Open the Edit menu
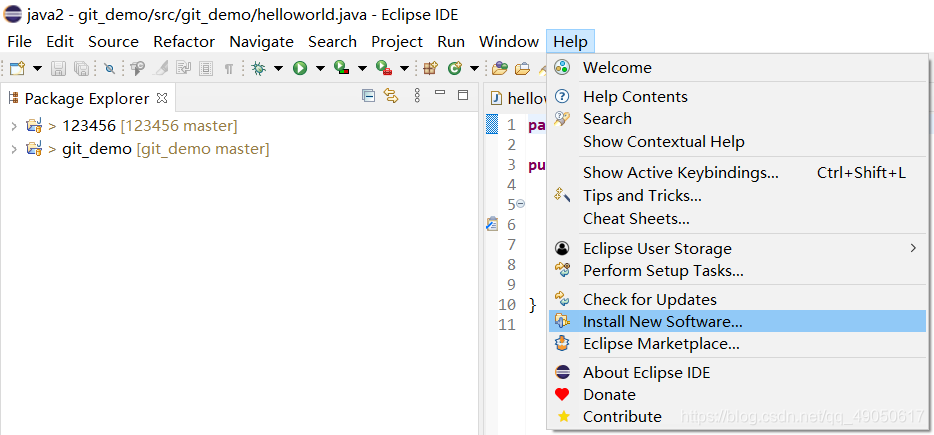 60,42
